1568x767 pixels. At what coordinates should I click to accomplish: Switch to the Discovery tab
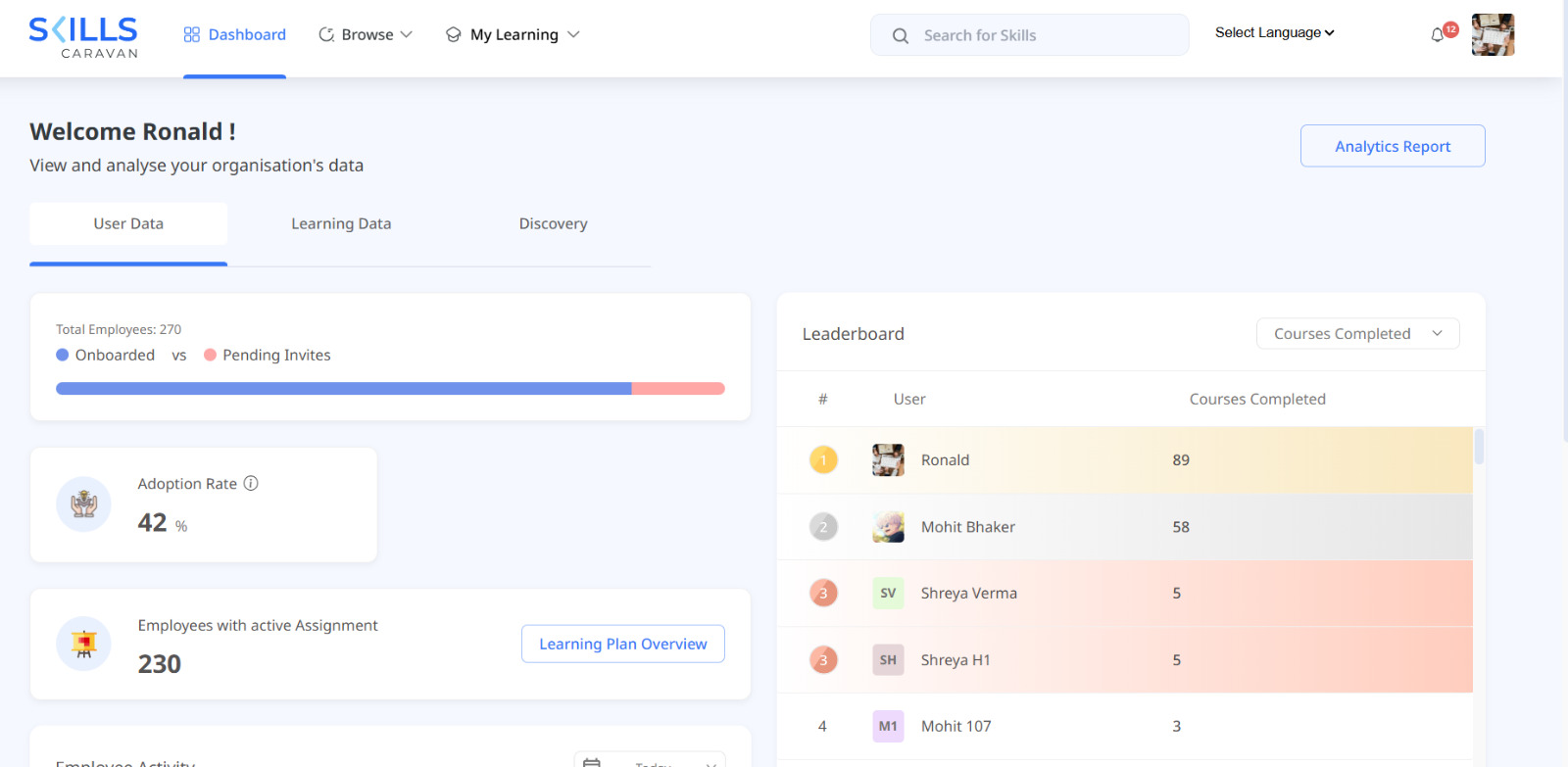(553, 223)
